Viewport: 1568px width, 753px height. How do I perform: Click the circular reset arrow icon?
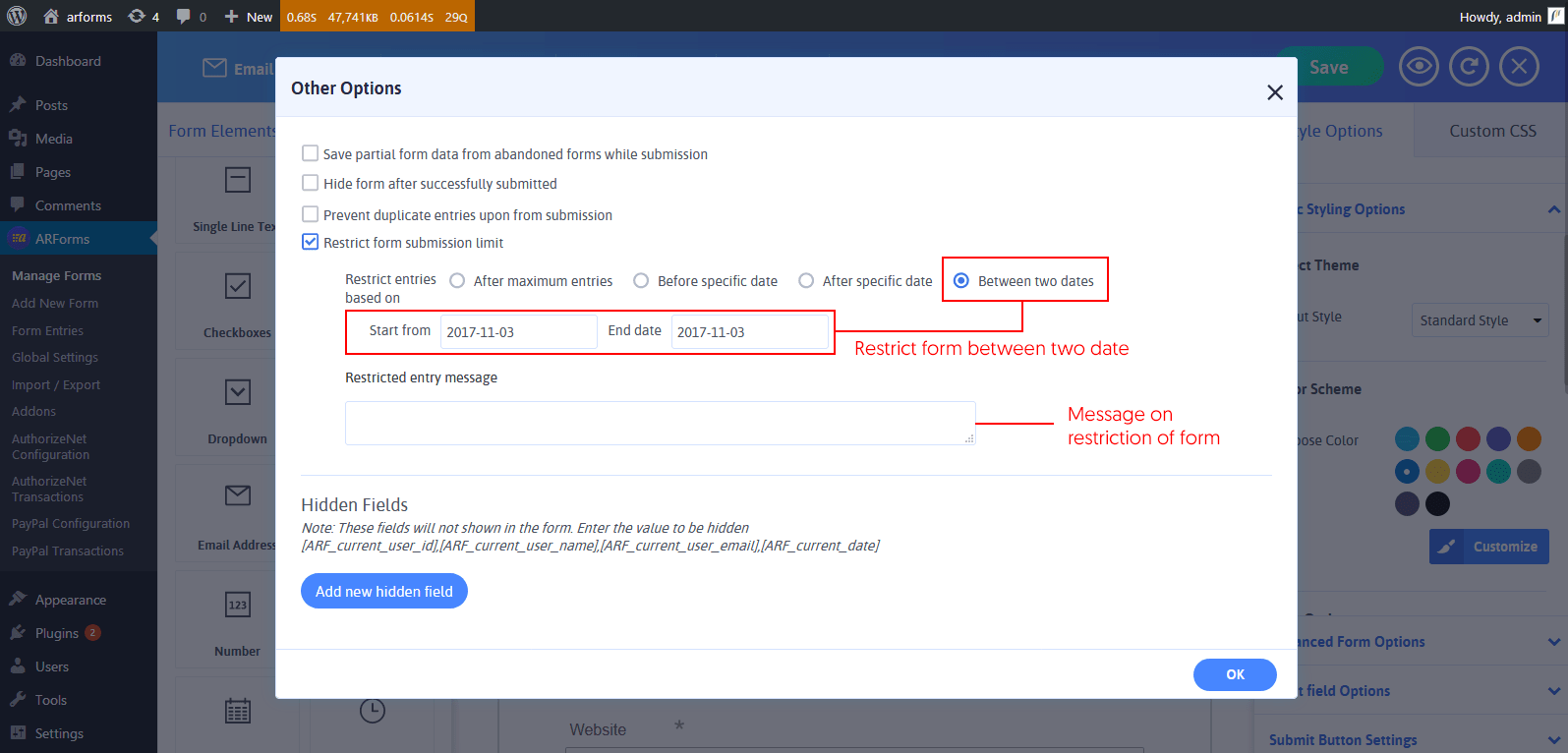tap(1469, 67)
